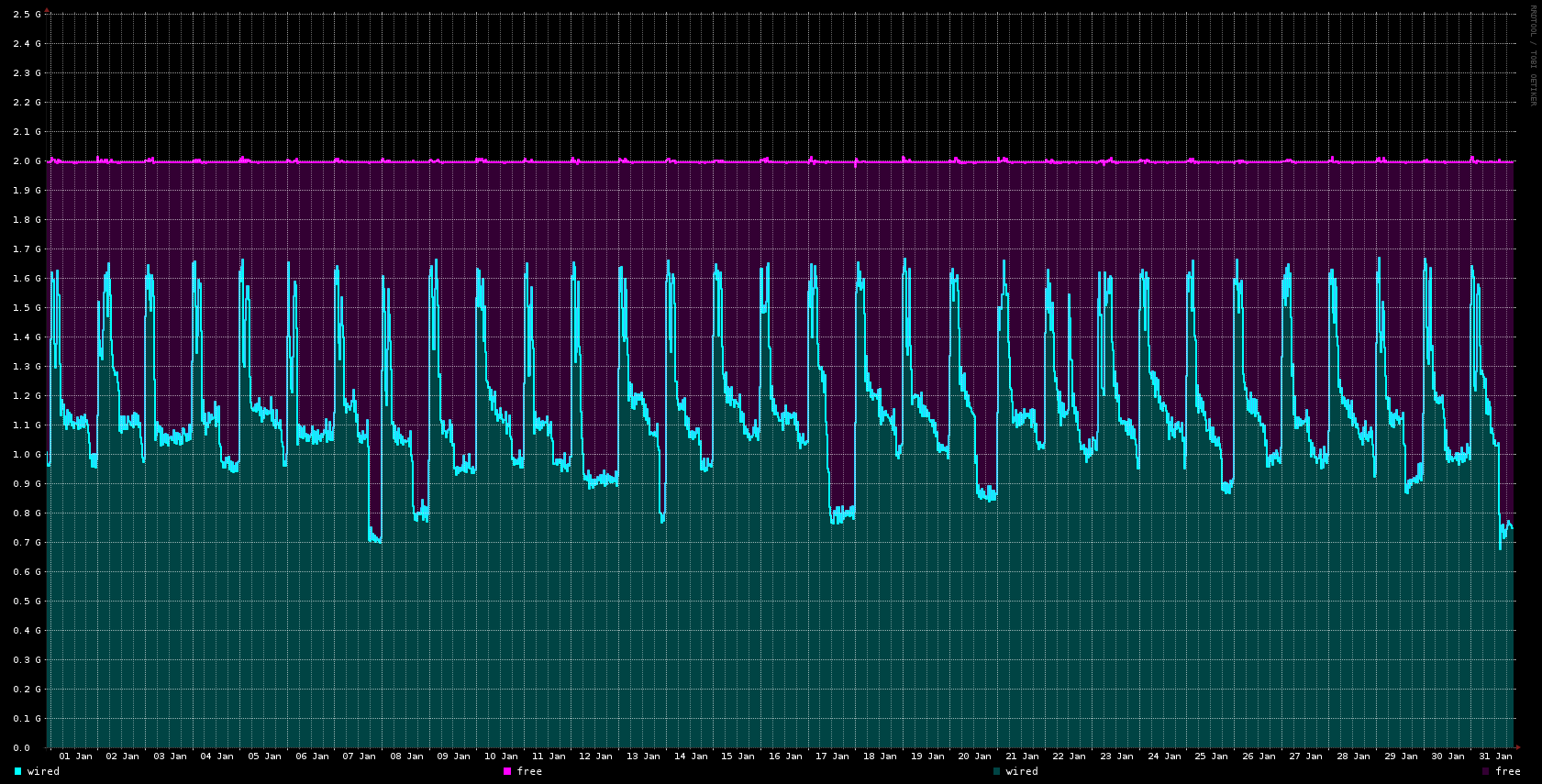Click the red arrow at x-axis end
This screenshot has width=1542, height=784.
pos(1518,747)
